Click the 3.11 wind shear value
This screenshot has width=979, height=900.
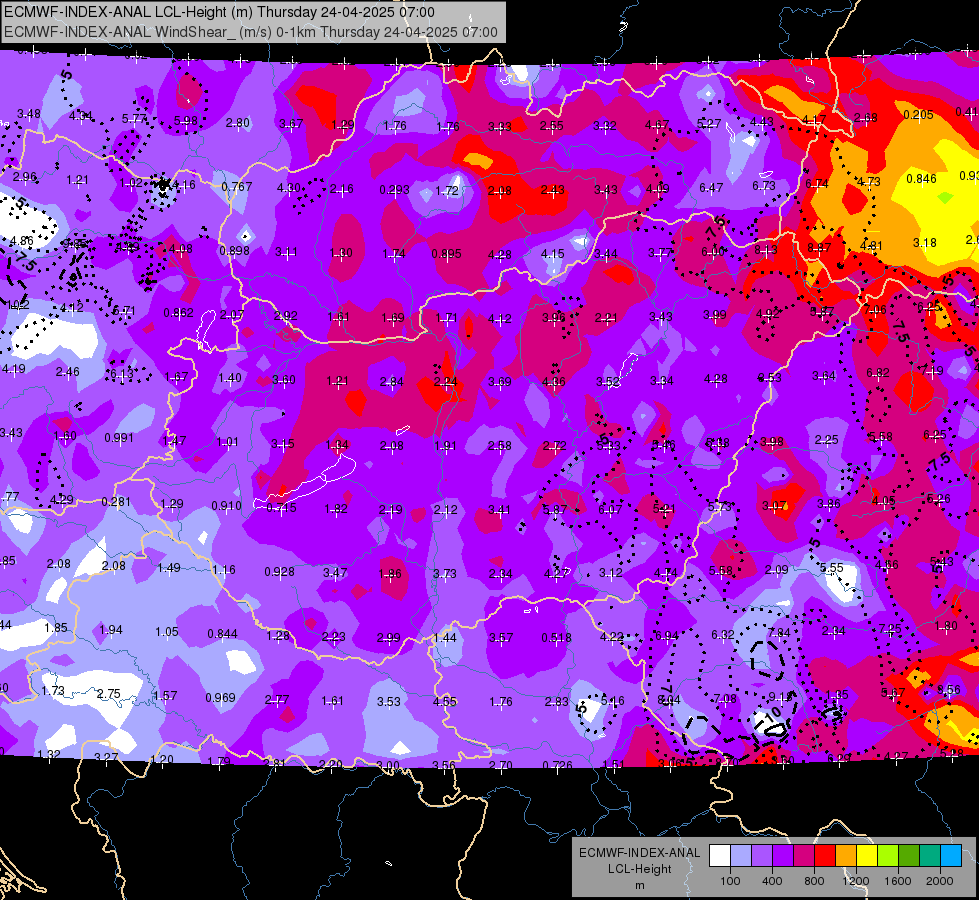[286, 252]
